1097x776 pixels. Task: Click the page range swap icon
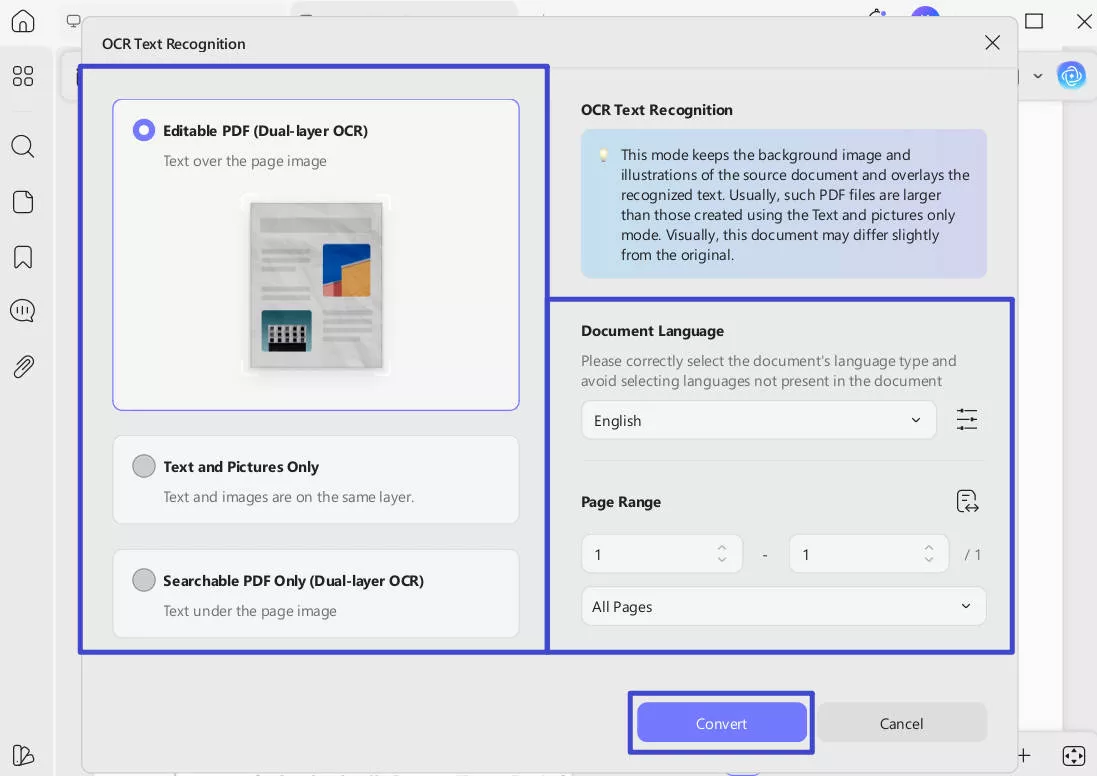point(966,501)
